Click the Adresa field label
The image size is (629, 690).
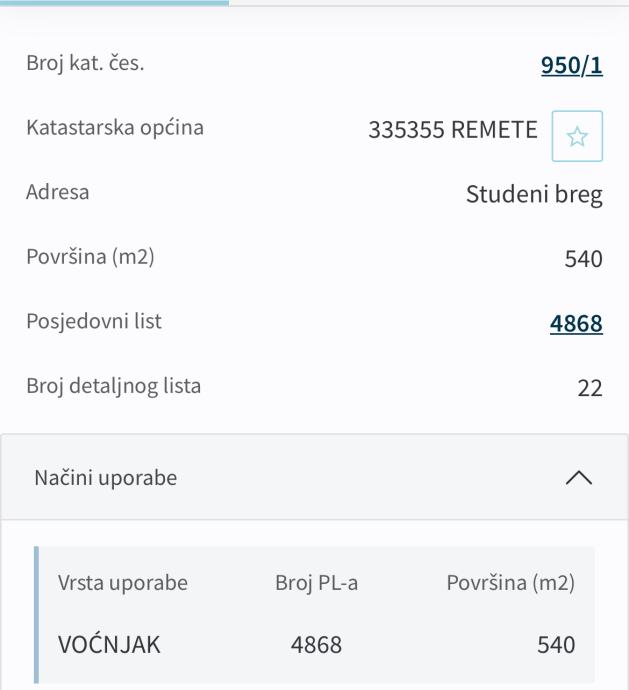pos(57,192)
